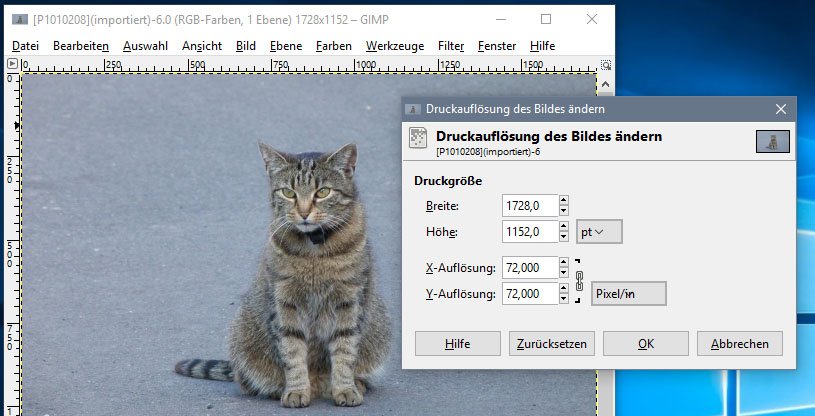Decrease Y-Auflösung with the down arrow
This screenshot has height=416, width=815.
(x=564, y=300)
